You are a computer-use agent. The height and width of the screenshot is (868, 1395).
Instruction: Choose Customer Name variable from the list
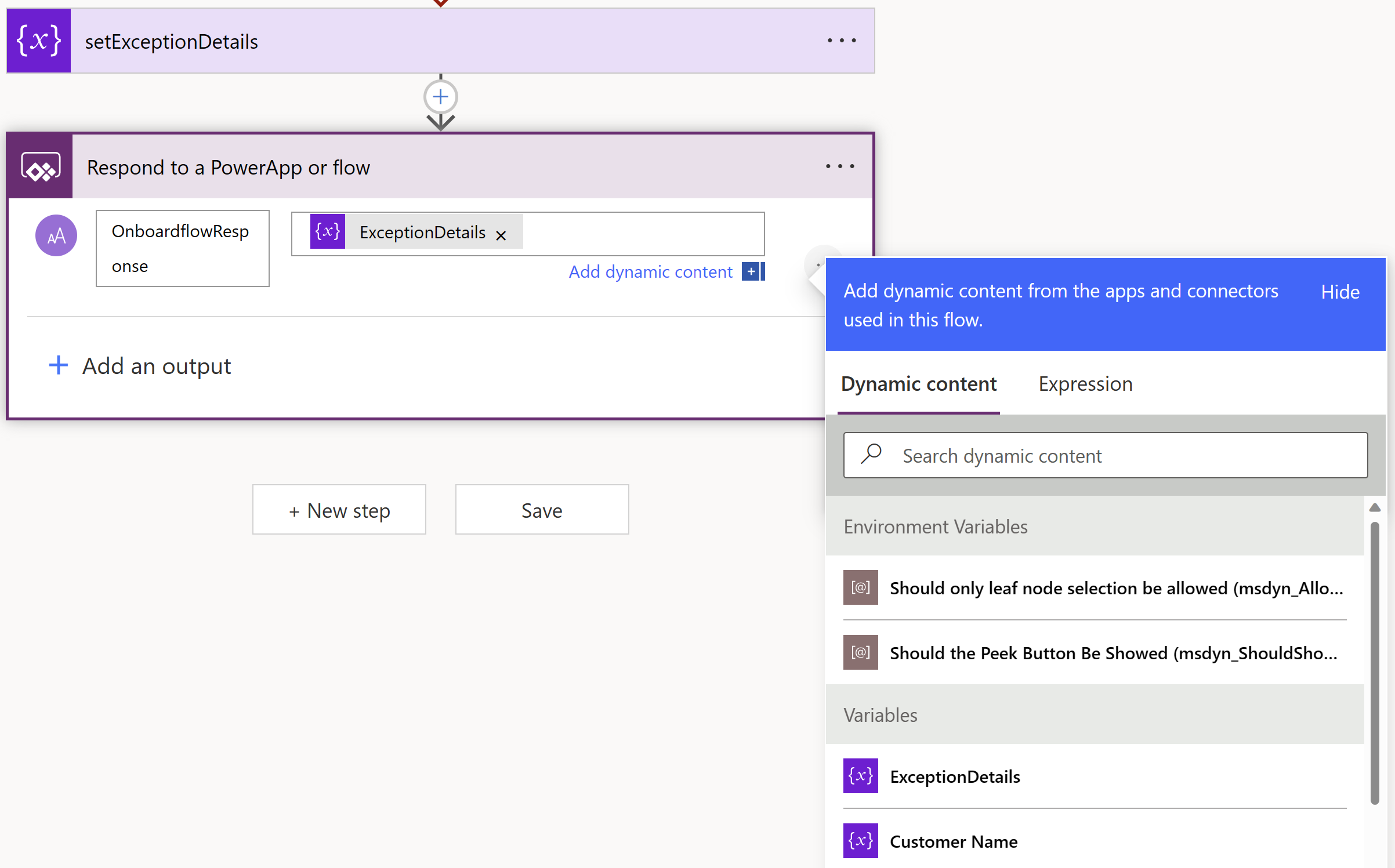[953, 841]
